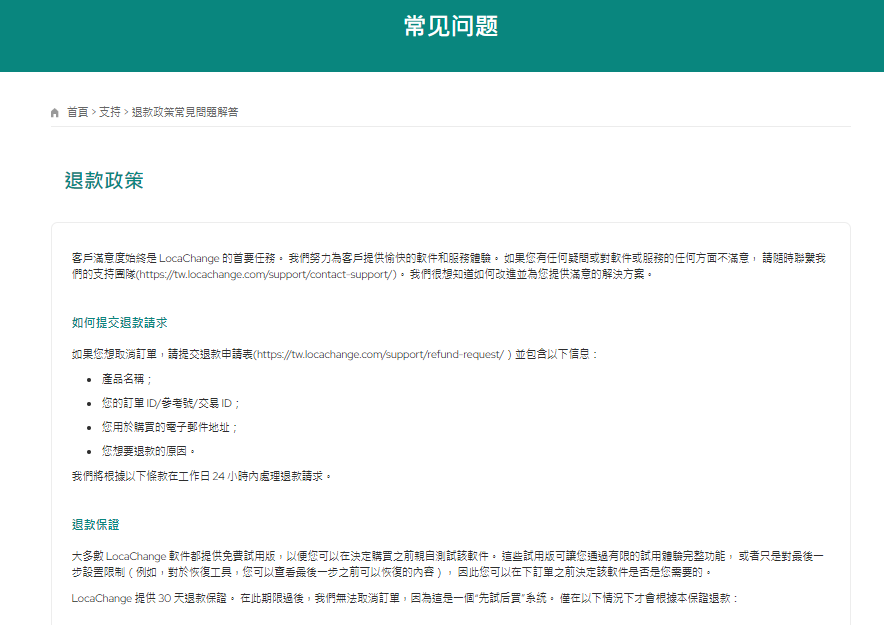Viewport: 884px width, 625px height.
Task: Click the home icon in breadcrumb
Action: 55,113
